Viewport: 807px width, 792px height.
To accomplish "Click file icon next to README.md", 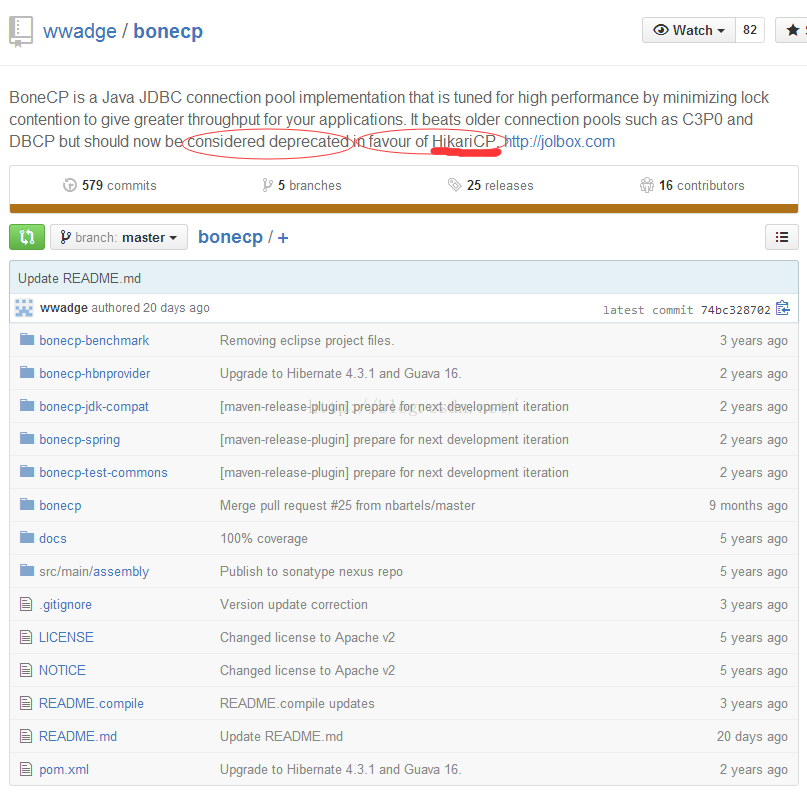I will tap(26, 736).
